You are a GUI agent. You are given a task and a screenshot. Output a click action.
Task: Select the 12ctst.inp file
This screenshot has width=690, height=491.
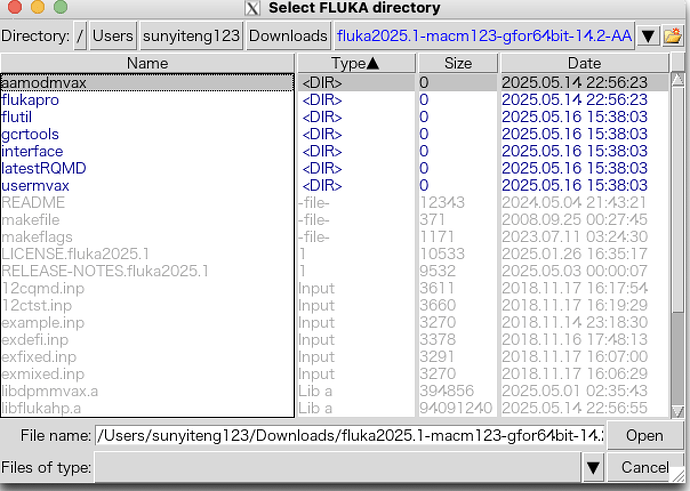tap(37, 306)
